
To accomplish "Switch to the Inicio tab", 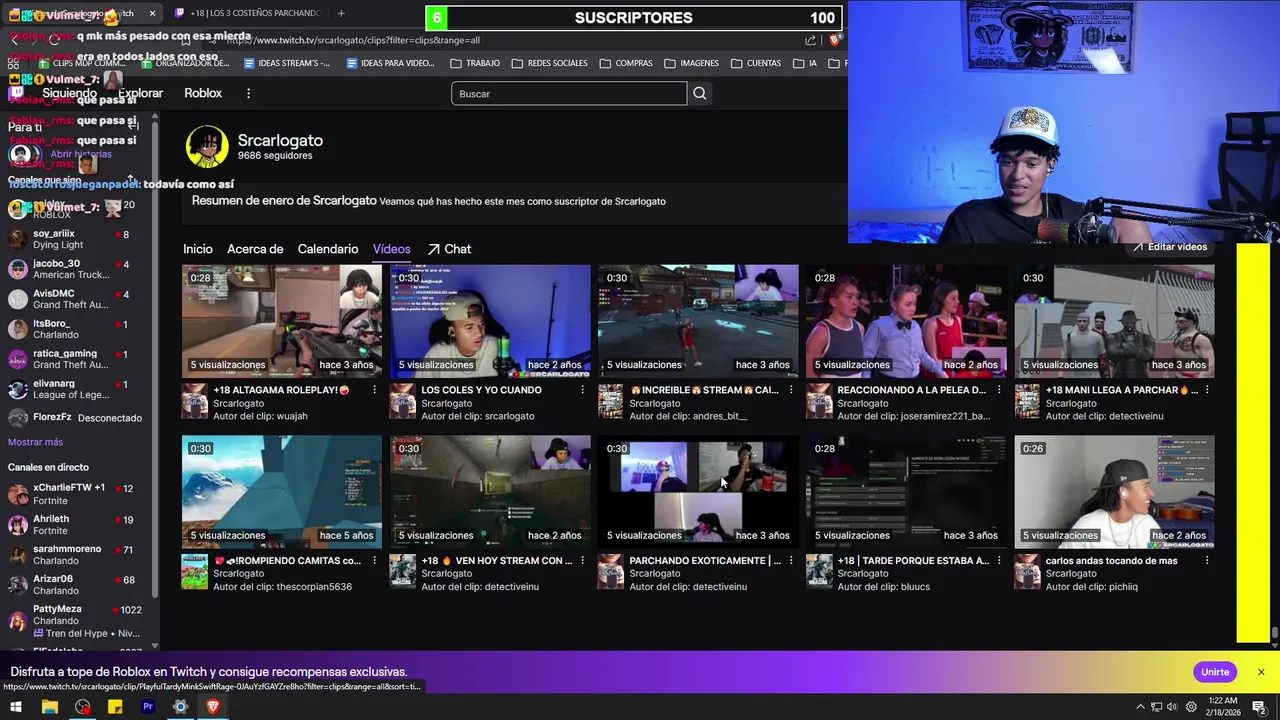I will point(198,249).
